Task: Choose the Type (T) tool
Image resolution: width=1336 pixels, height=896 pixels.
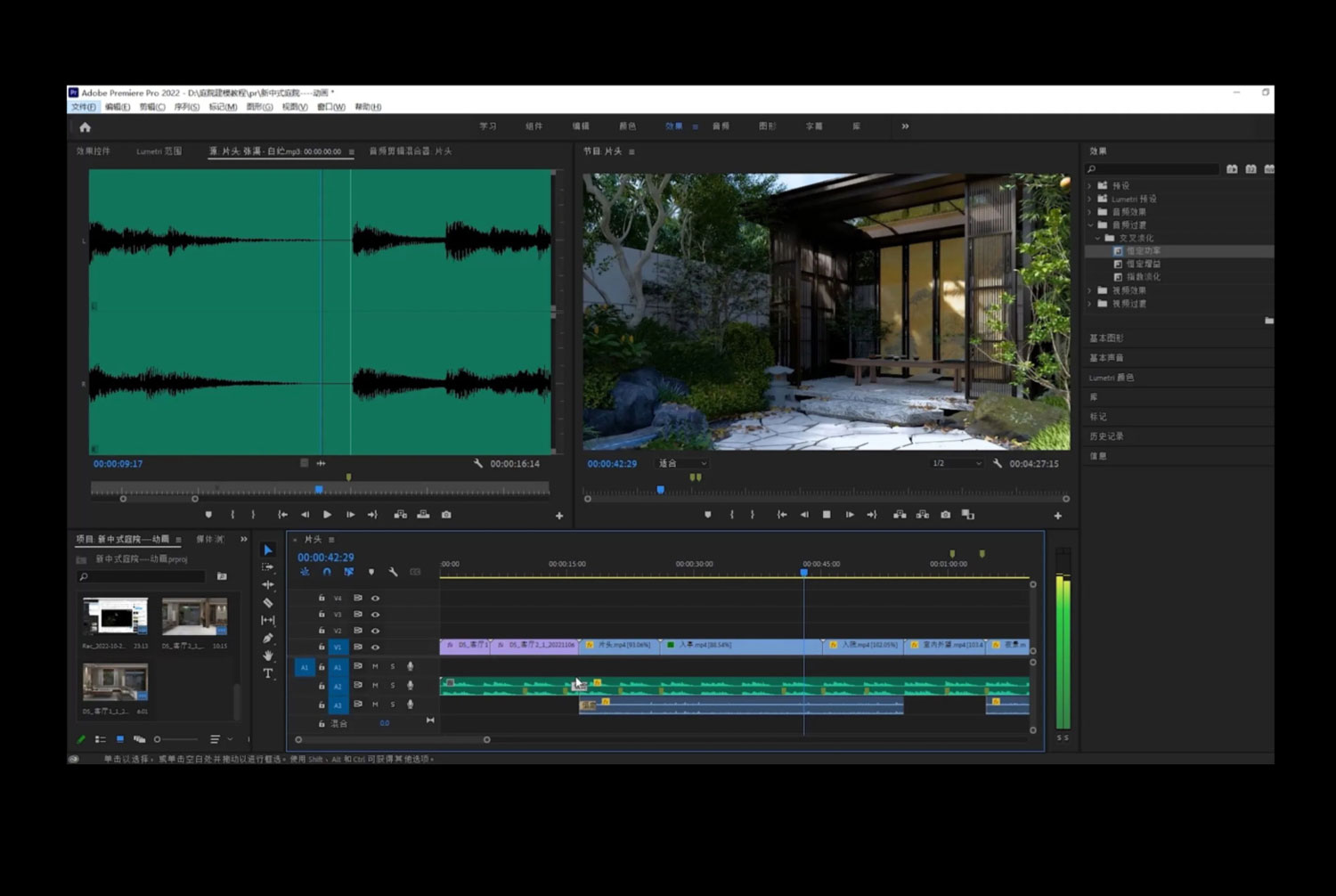Action: 268,673
